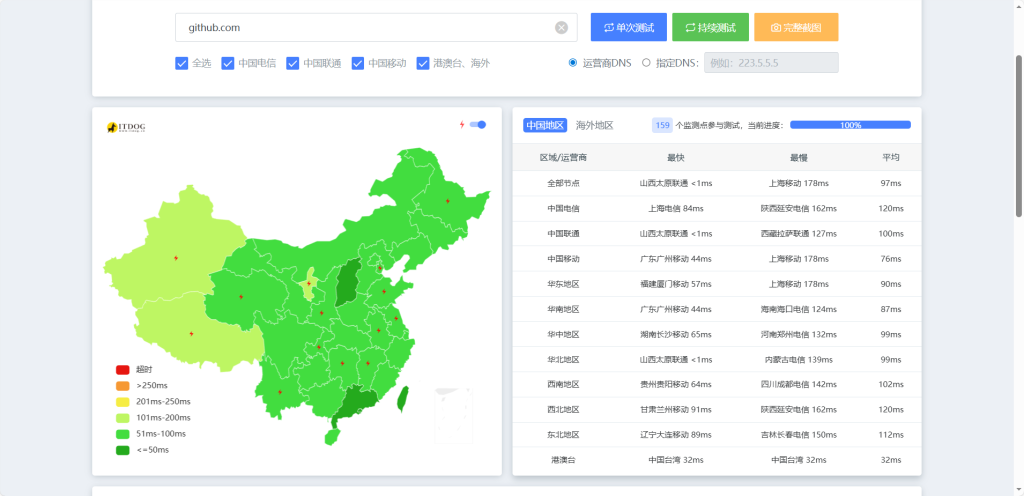1024x496 pixels.
Task: Select the dark green Shanxi province on the map
Action: pyautogui.click(x=348, y=282)
